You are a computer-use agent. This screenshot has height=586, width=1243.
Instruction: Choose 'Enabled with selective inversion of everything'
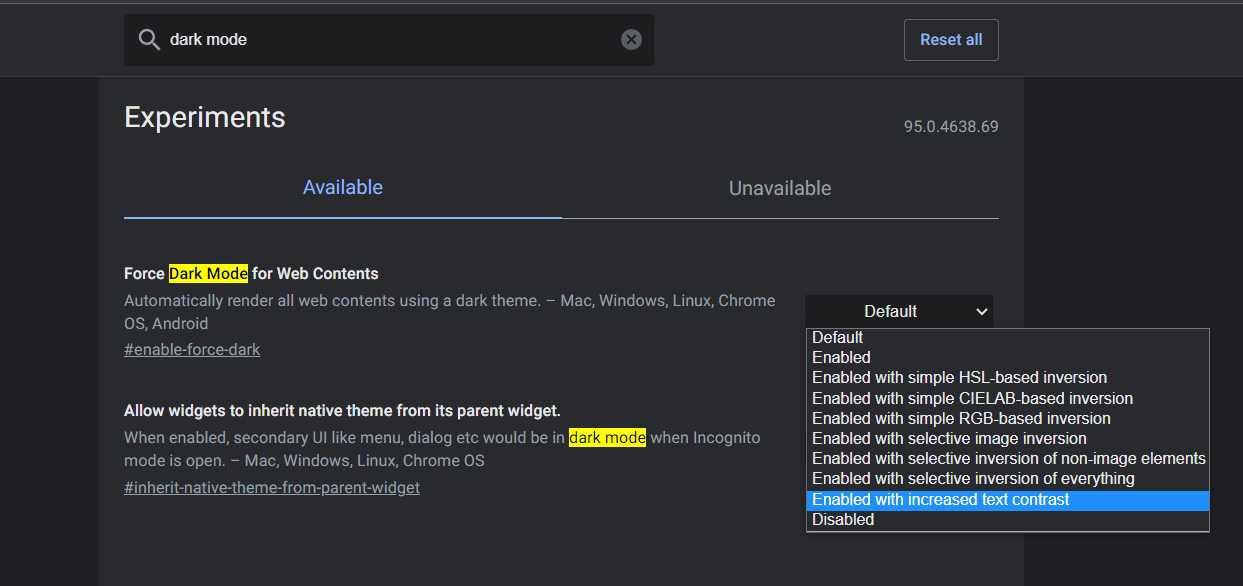coord(948,478)
